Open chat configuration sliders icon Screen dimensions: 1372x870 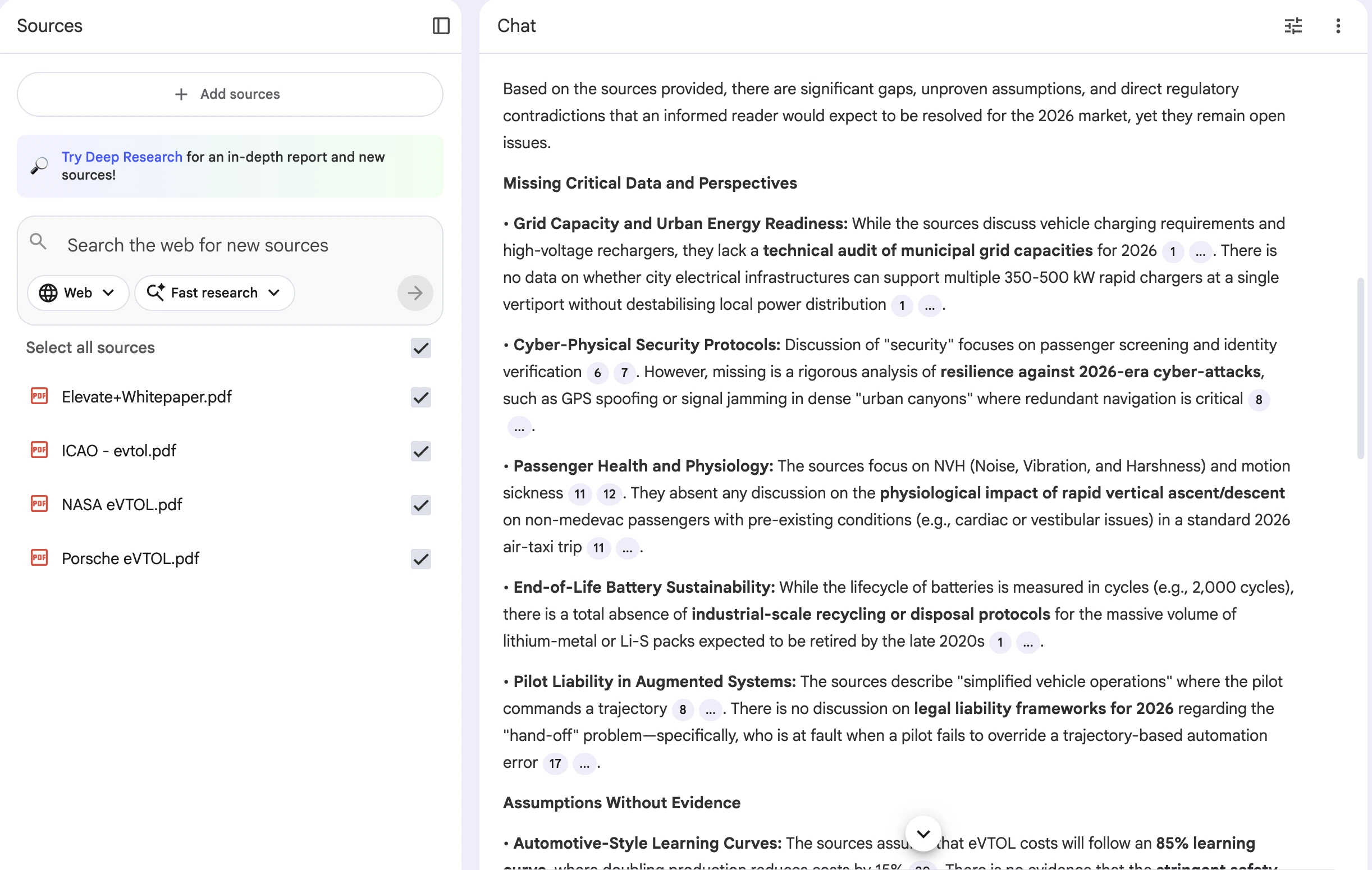click(1293, 26)
